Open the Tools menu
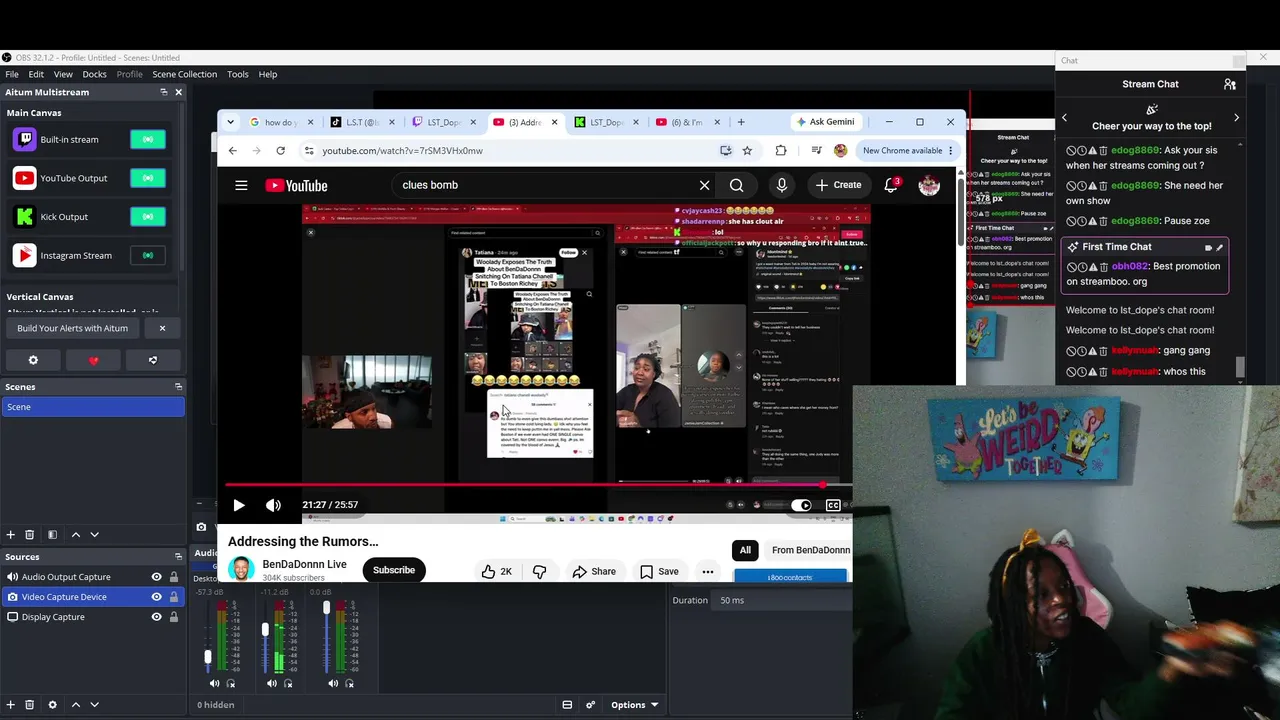Screen dimensions: 1280x720 tap(238, 74)
